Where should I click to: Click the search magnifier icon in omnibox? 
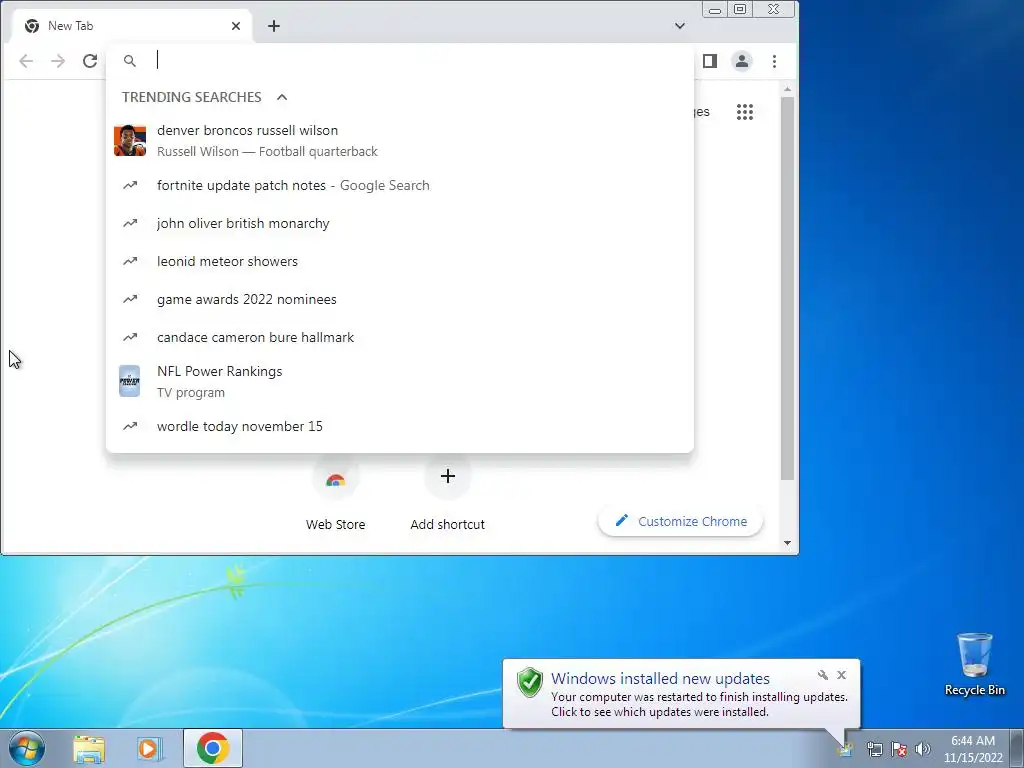click(x=130, y=61)
